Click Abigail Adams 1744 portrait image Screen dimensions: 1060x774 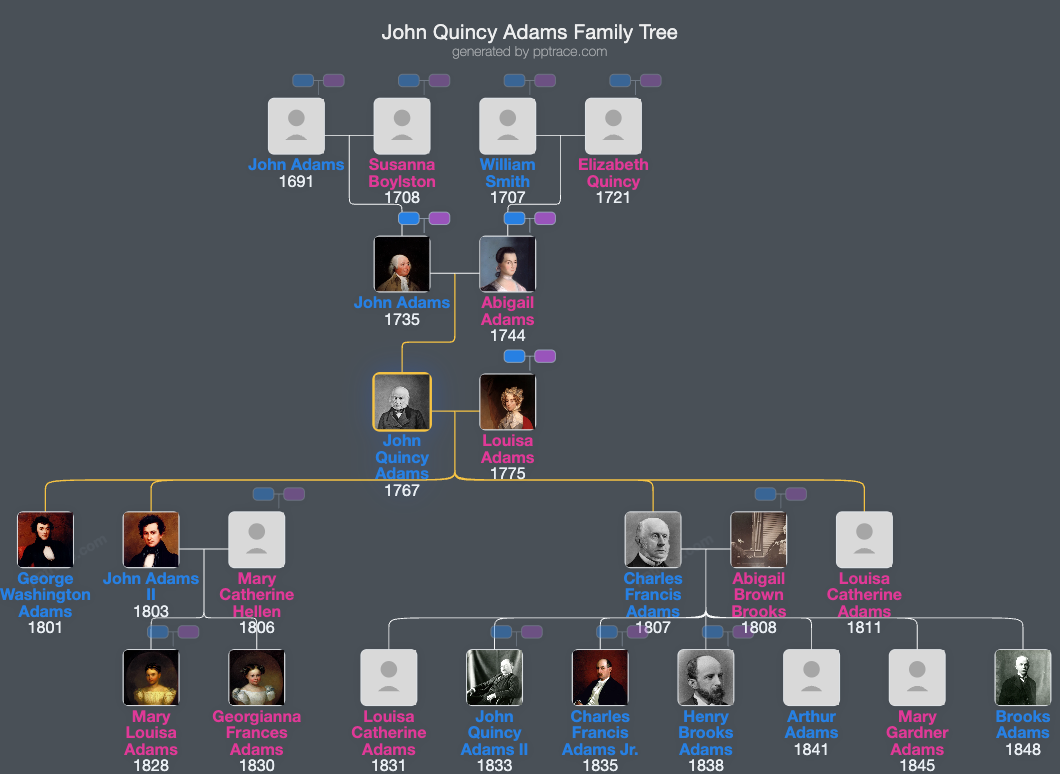507,264
